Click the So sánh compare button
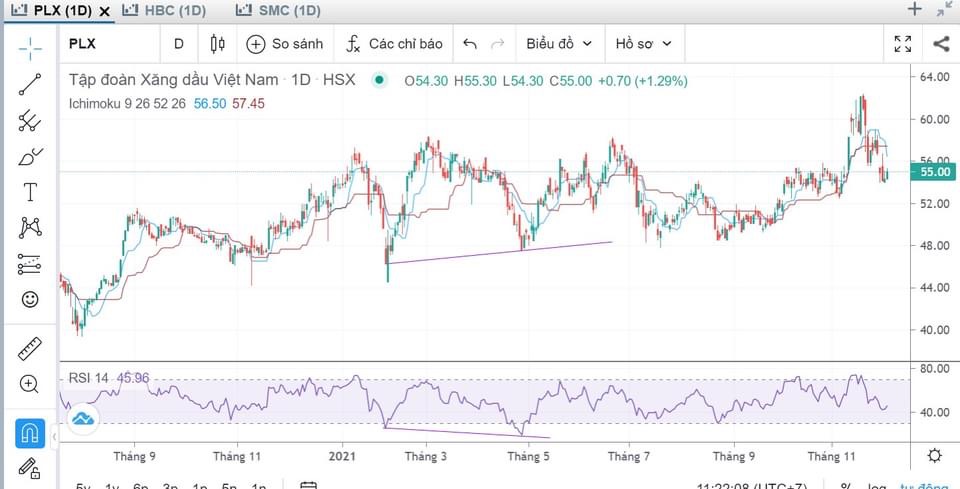 285,44
